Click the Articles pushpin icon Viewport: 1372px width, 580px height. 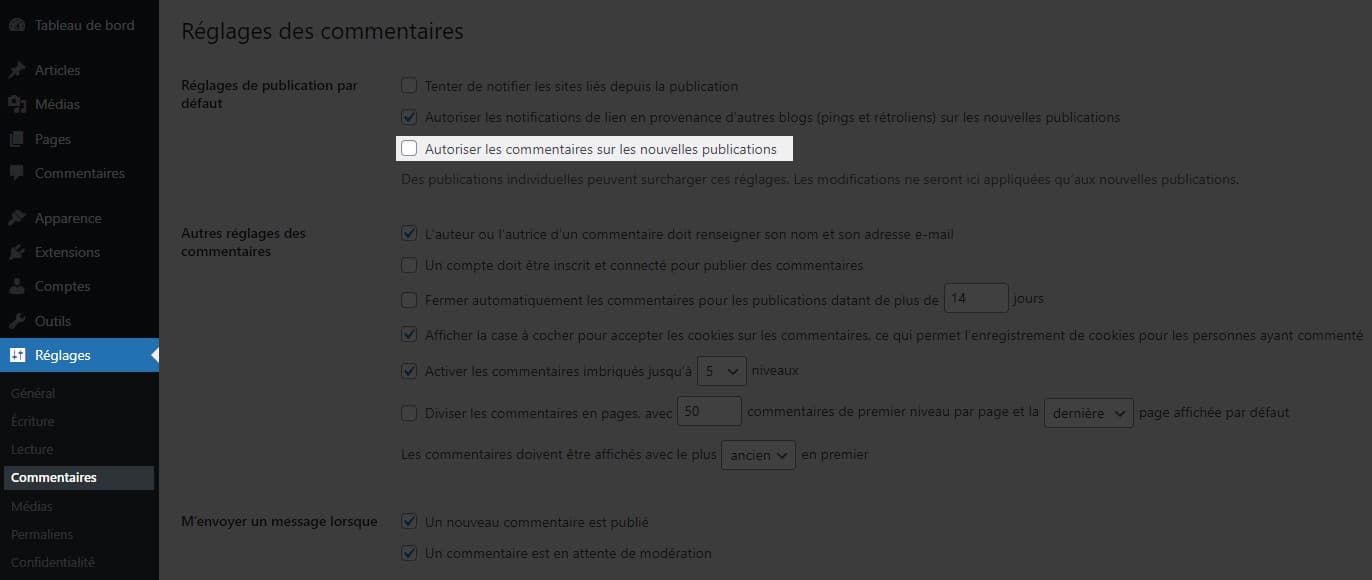coord(16,70)
